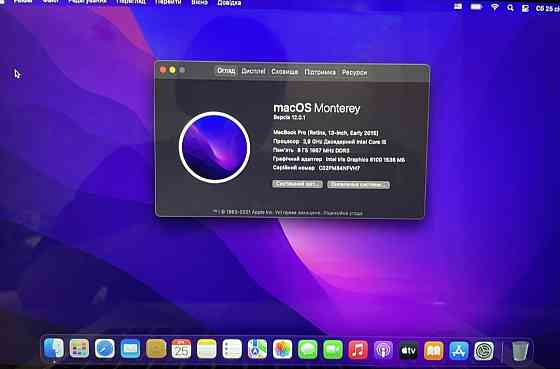Screen dimensions: 560x369
Task: Click the Wi-Fi status icon
Action: (495, 7)
